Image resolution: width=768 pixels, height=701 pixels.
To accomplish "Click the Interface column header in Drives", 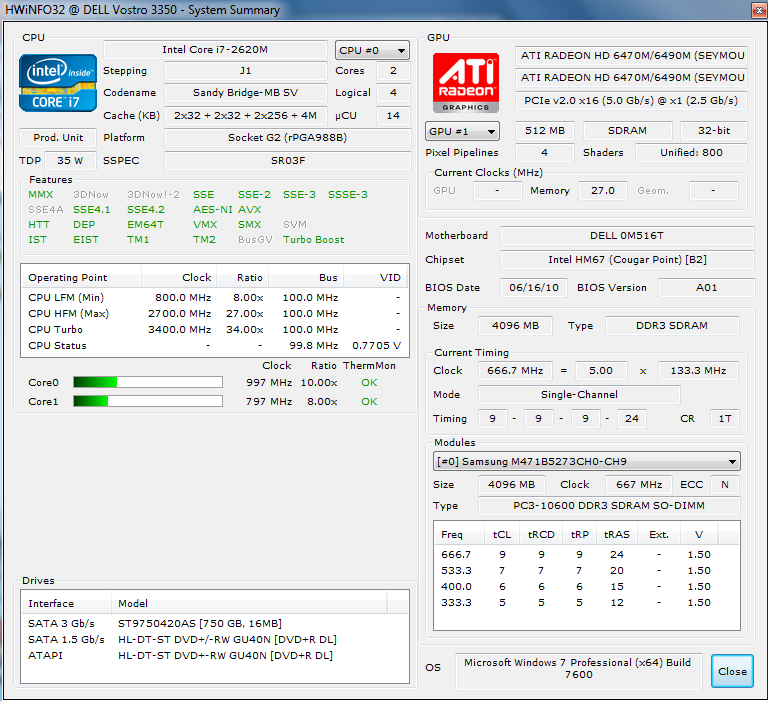I will point(67,604).
